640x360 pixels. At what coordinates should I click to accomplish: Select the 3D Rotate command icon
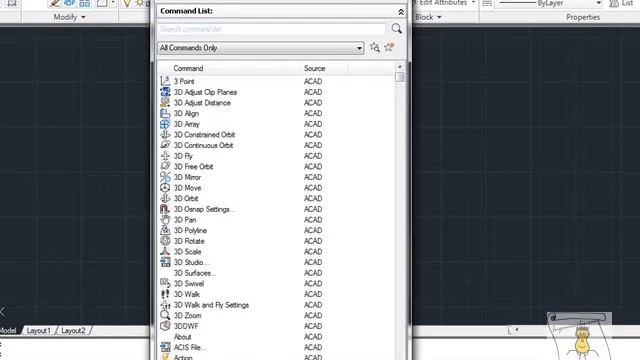click(165, 241)
